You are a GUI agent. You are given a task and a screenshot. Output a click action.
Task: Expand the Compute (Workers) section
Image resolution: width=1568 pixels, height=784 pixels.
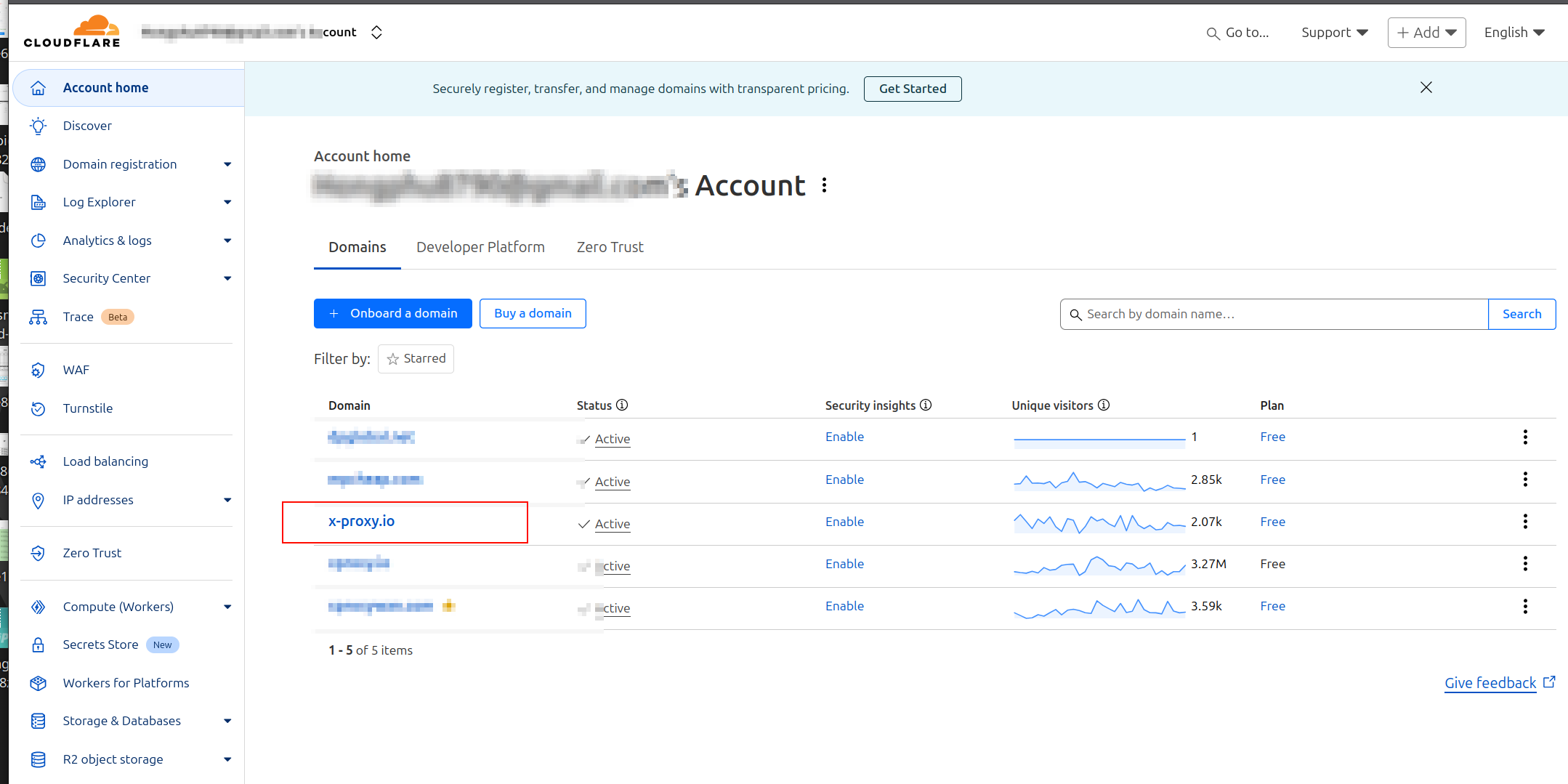tap(227, 607)
